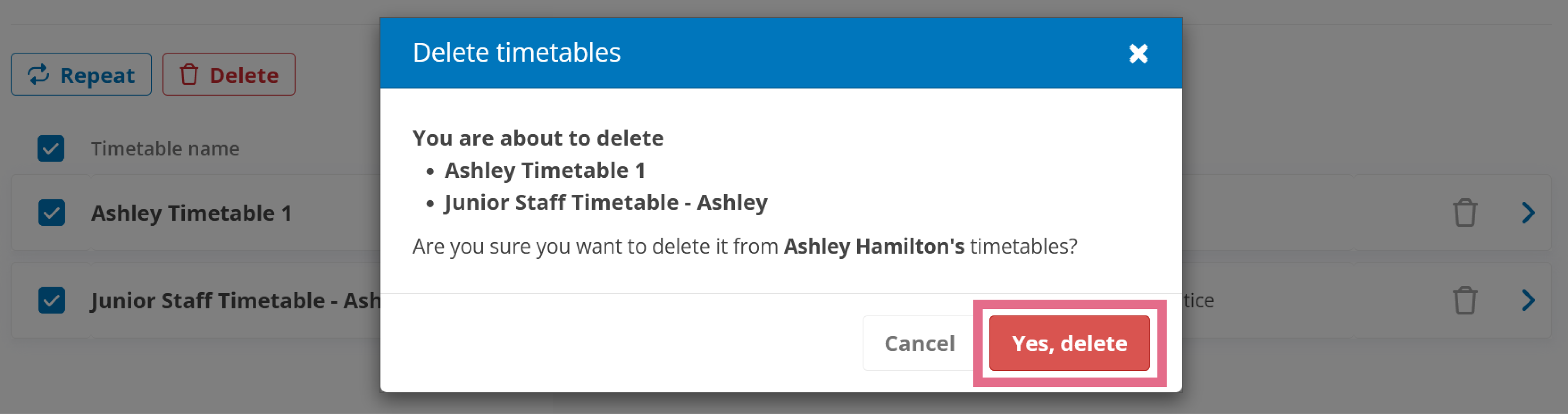Click the 'You are about to delete' heading

pos(538,138)
